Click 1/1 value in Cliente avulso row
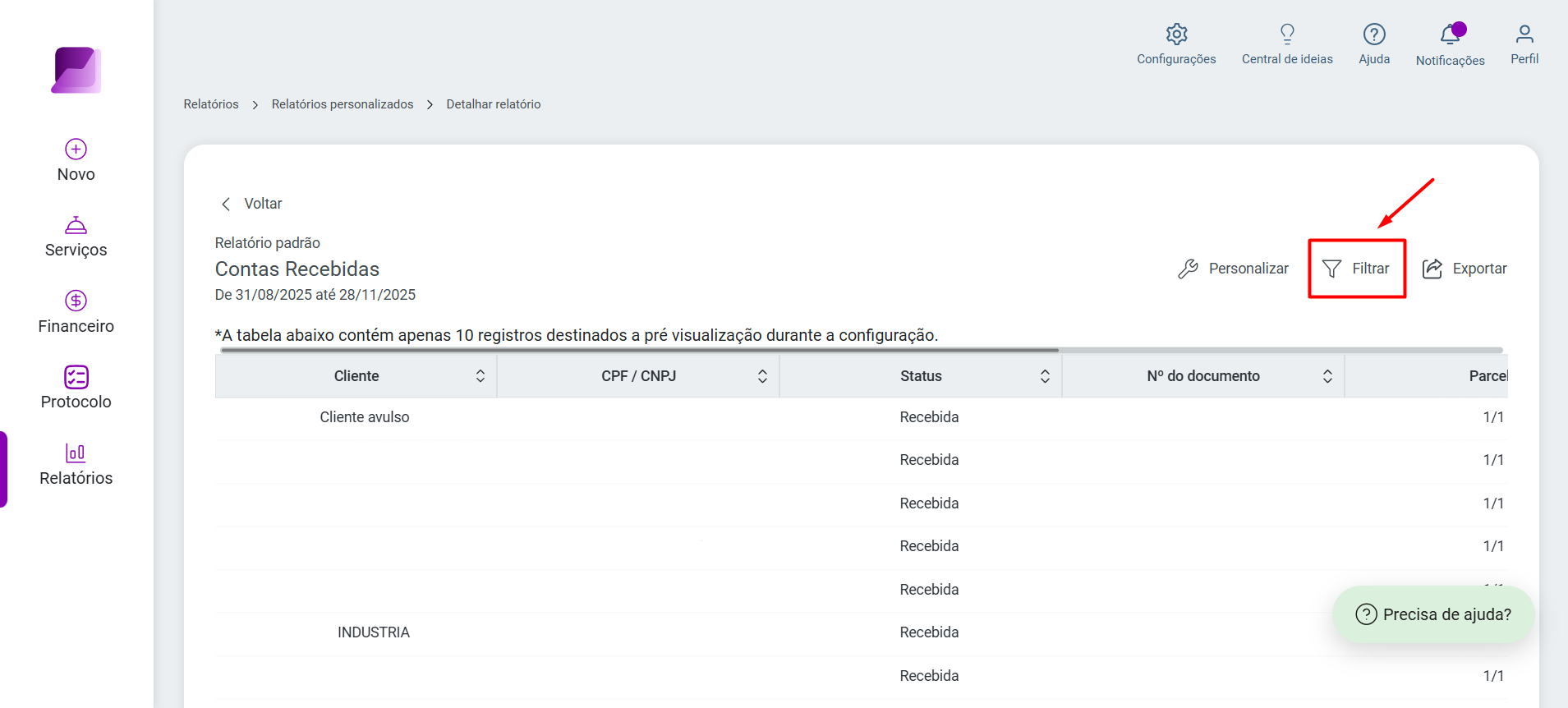Viewport: 1568px width, 708px height. tap(1493, 417)
